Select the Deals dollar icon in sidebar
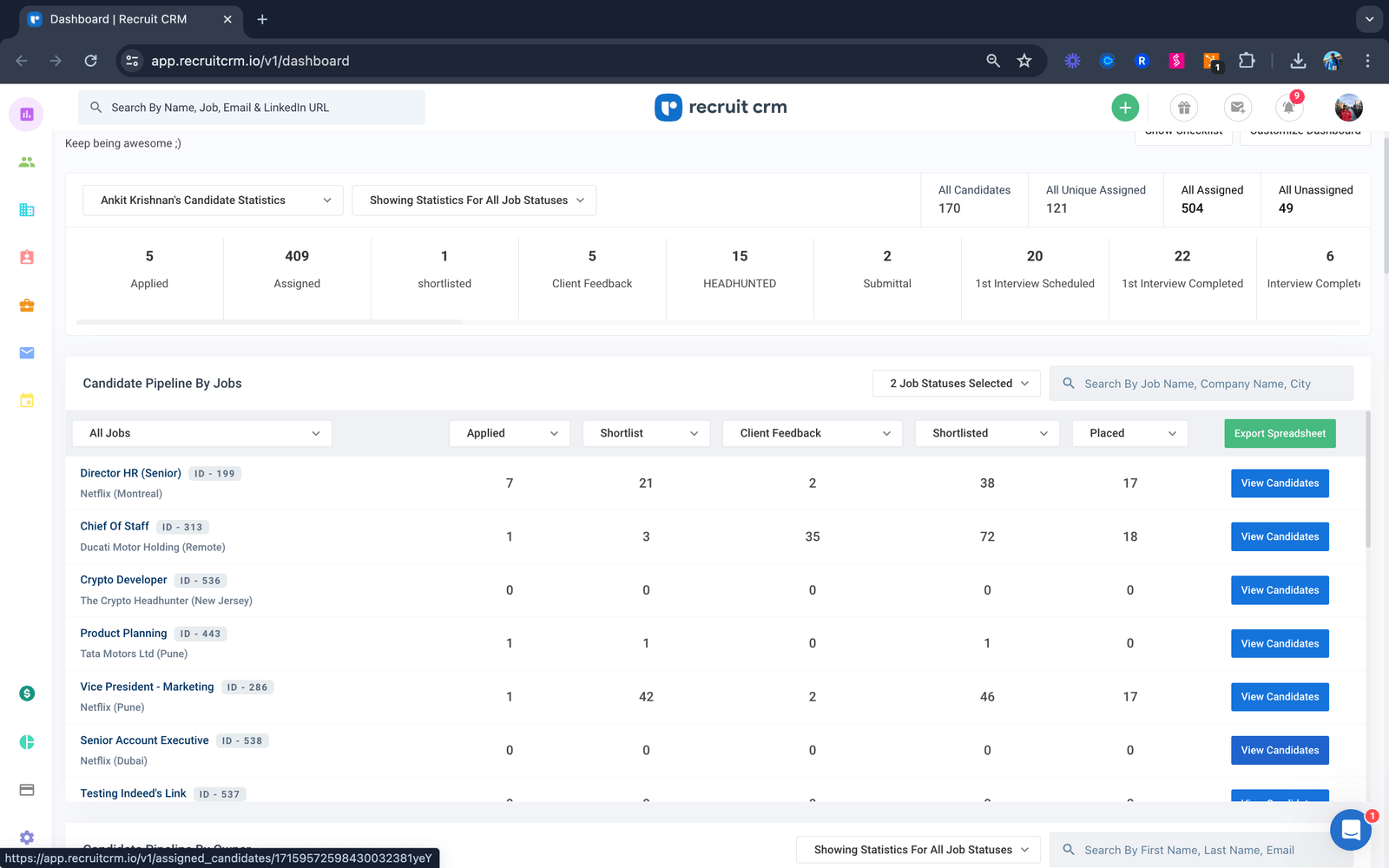This screenshot has width=1389, height=868. [26, 694]
